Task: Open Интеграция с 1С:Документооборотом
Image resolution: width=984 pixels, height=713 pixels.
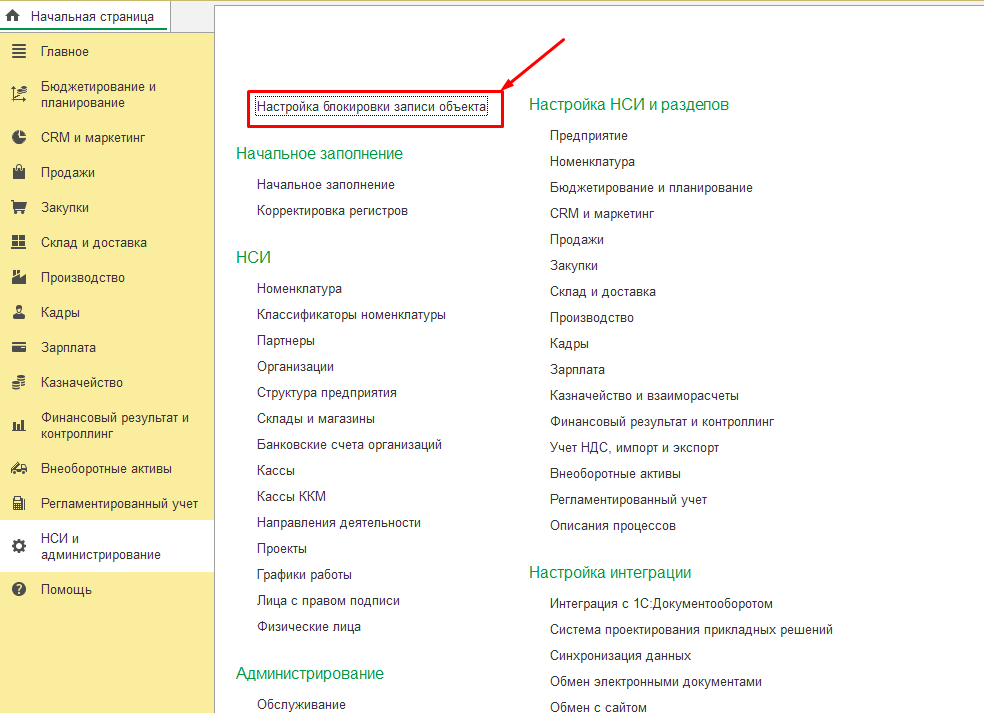Action: (661, 604)
